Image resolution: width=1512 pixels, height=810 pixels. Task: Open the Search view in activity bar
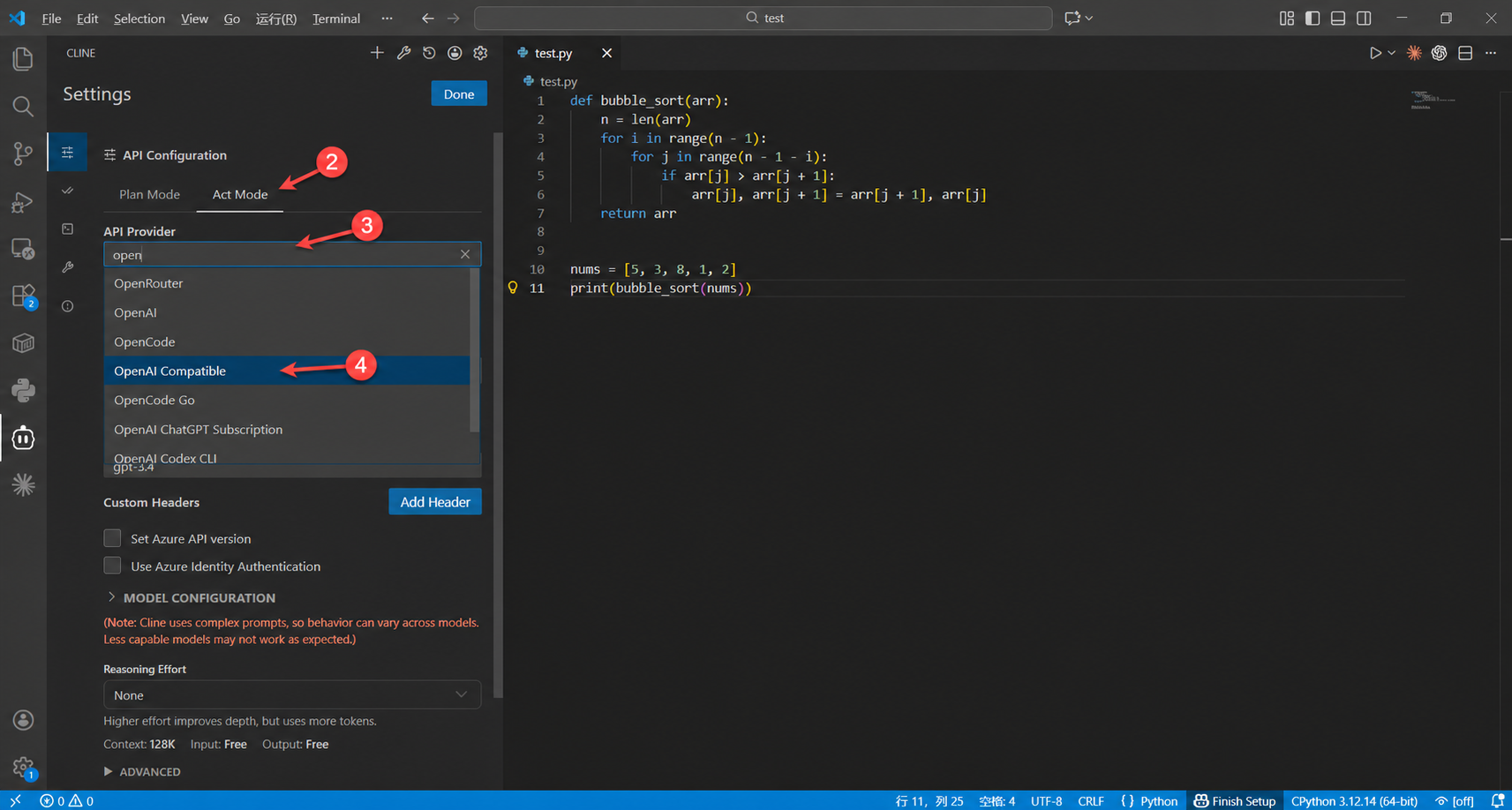pos(23,107)
